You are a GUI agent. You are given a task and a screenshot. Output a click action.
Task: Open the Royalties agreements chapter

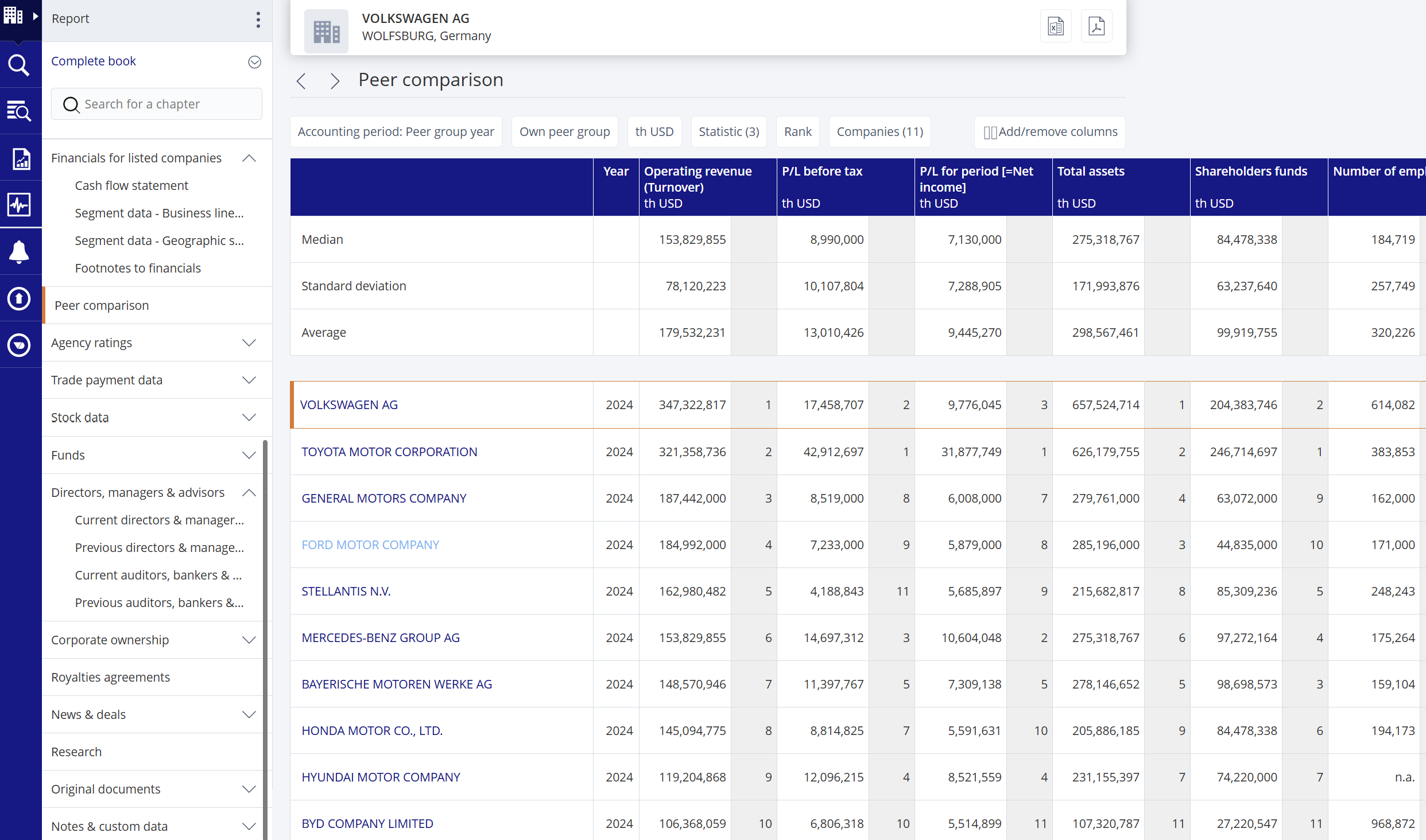tap(110, 677)
